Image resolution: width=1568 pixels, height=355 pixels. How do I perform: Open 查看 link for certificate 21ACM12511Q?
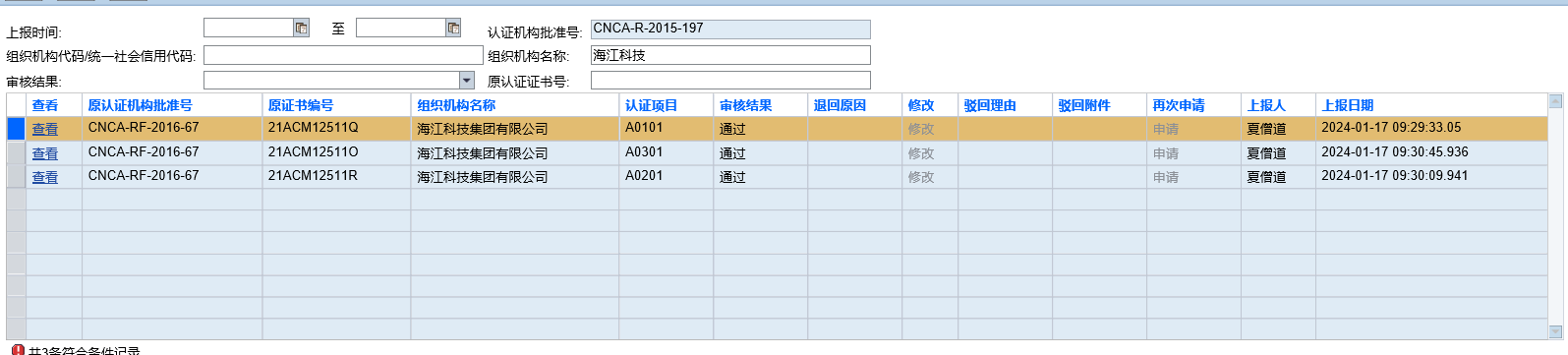coord(45,129)
